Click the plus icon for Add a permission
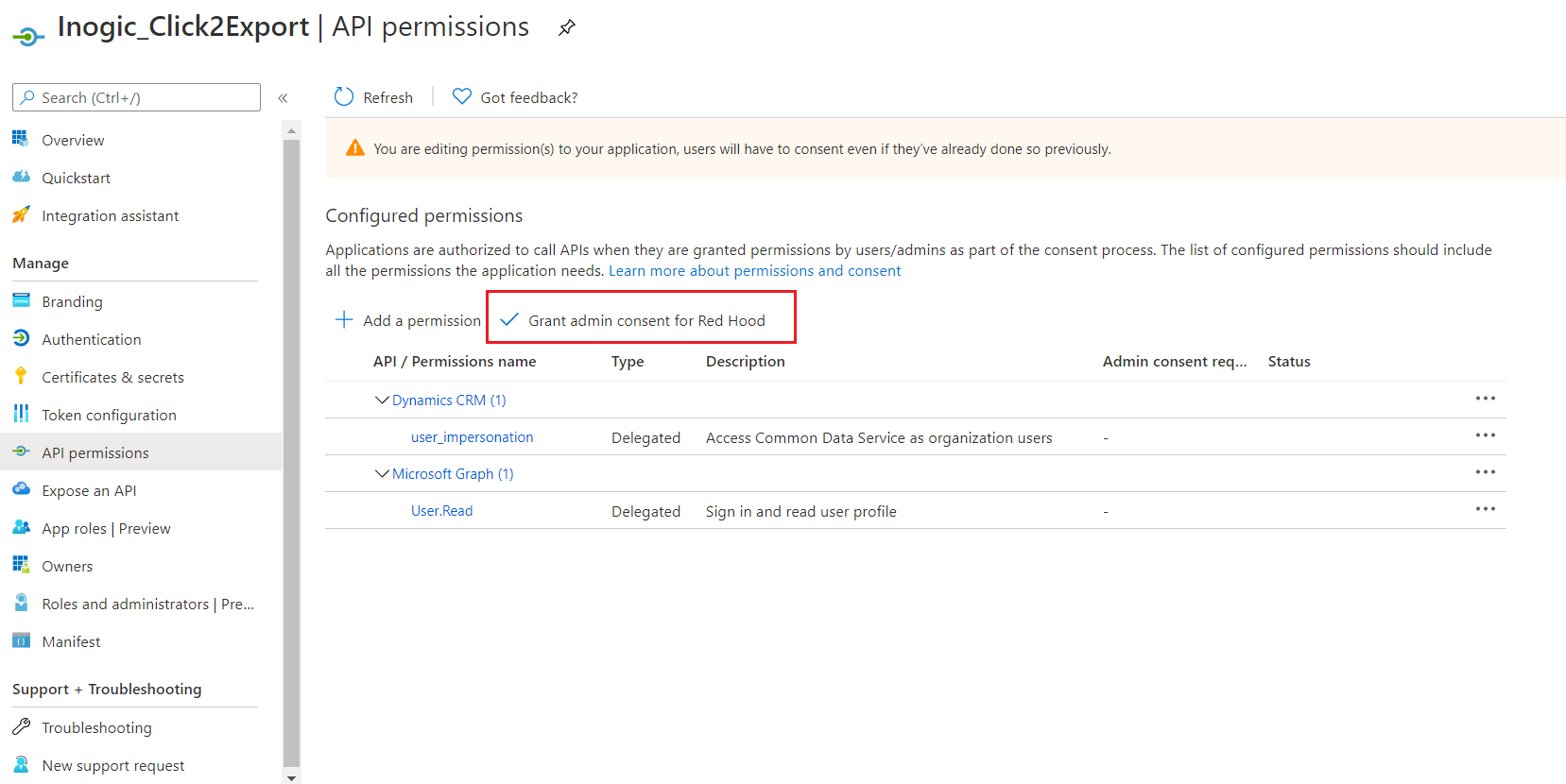1566x784 pixels. tap(344, 319)
